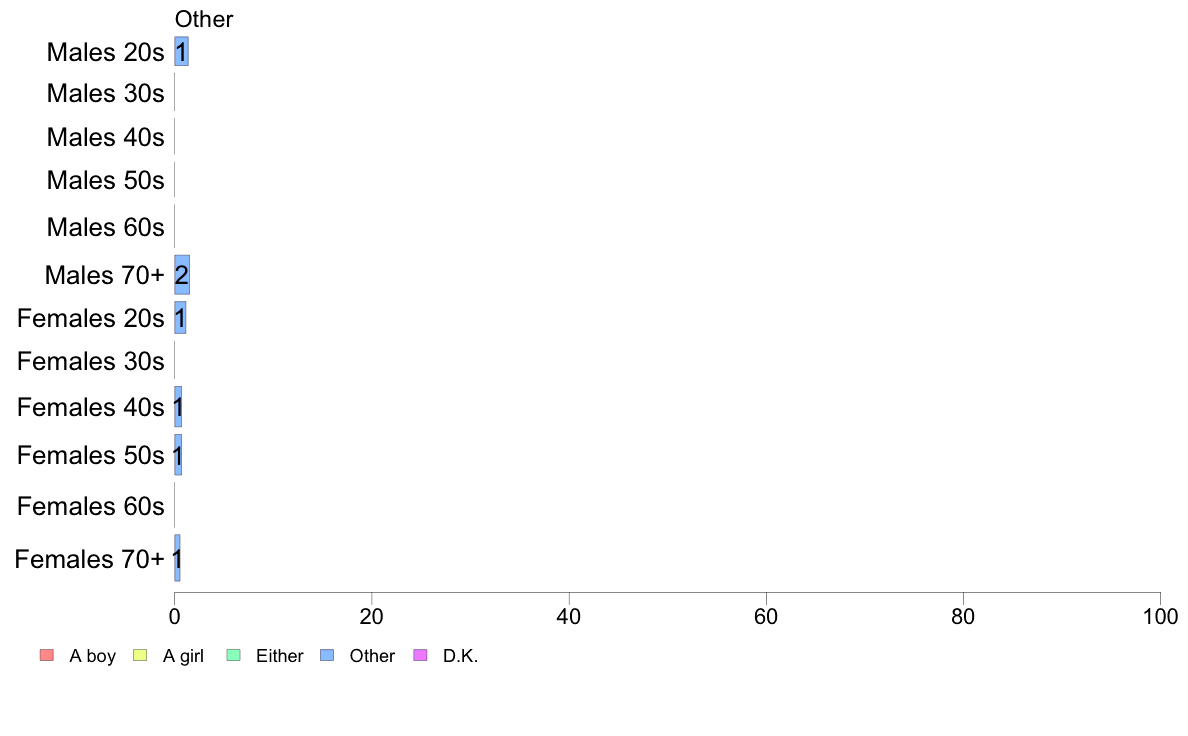
Task: Click the Other chart title
Action: (204, 19)
